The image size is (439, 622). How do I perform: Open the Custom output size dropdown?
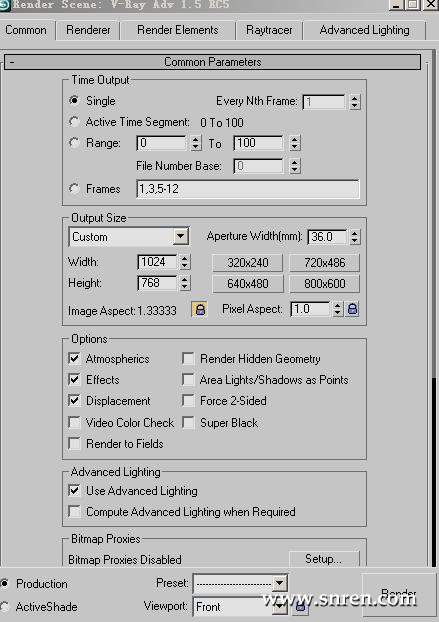pos(180,236)
